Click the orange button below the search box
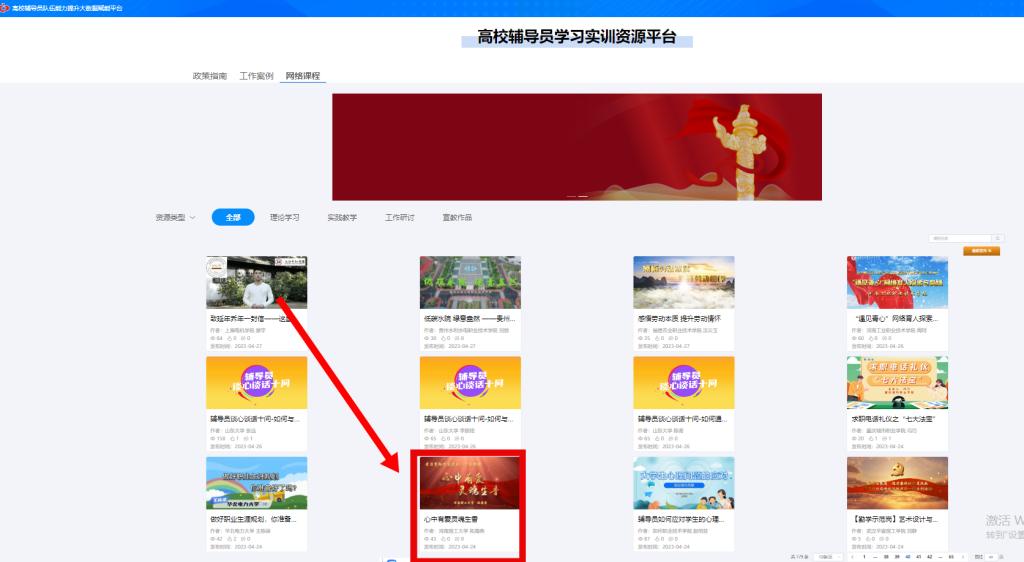Image resolution: width=1024 pixels, height=562 pixels. [x=981, y=251]
